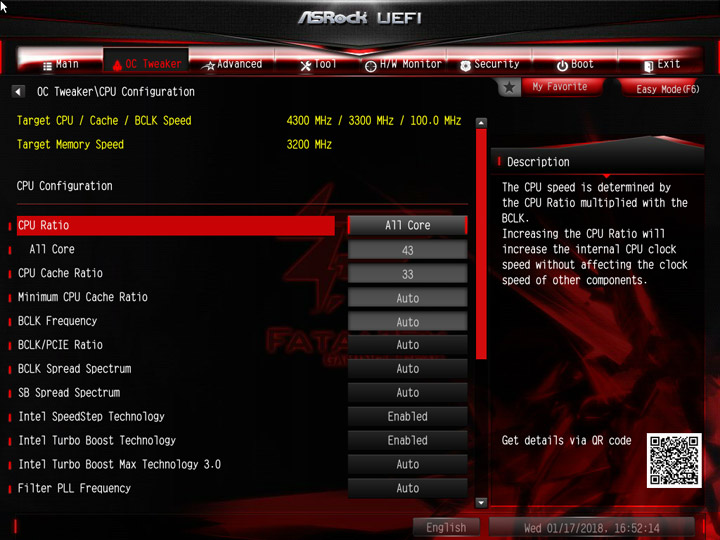The height and width of the screenshot is (540, 720).
Task: Click the QR code image
Action: pos(674,460)
